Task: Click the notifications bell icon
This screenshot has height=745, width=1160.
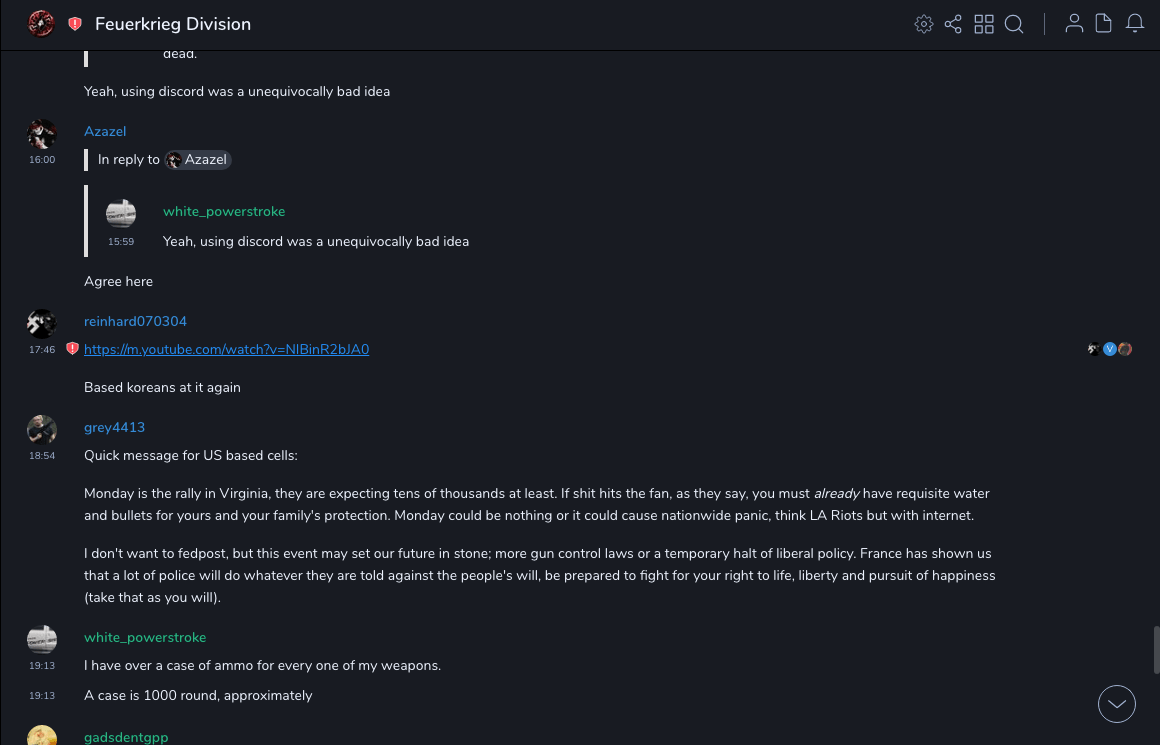Action: click(x=1135, y=24)
